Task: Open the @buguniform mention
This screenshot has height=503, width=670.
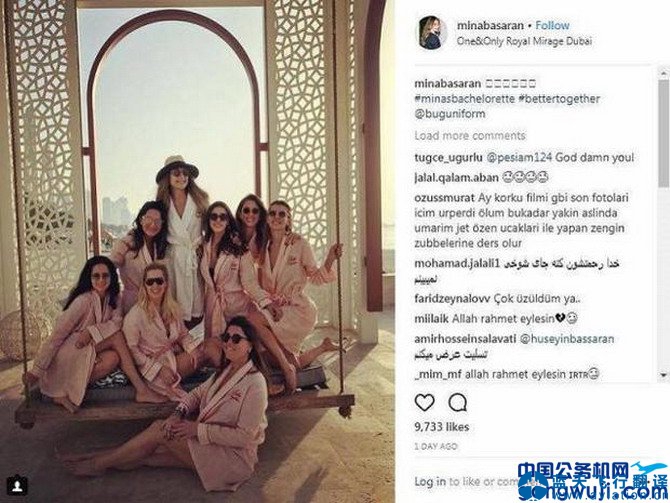Action: click(x=450, y=114)
